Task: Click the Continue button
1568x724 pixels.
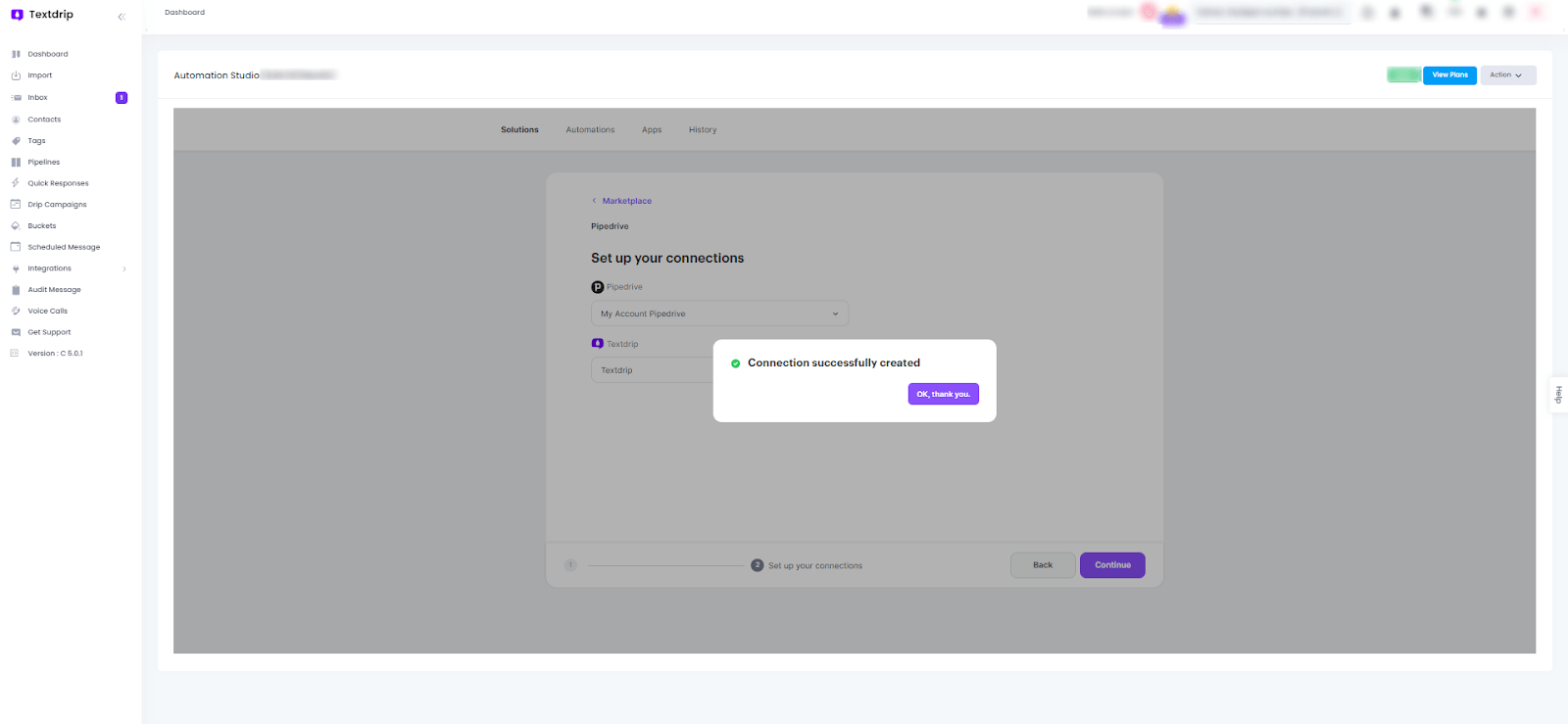Action: [x=1112, y=565]
